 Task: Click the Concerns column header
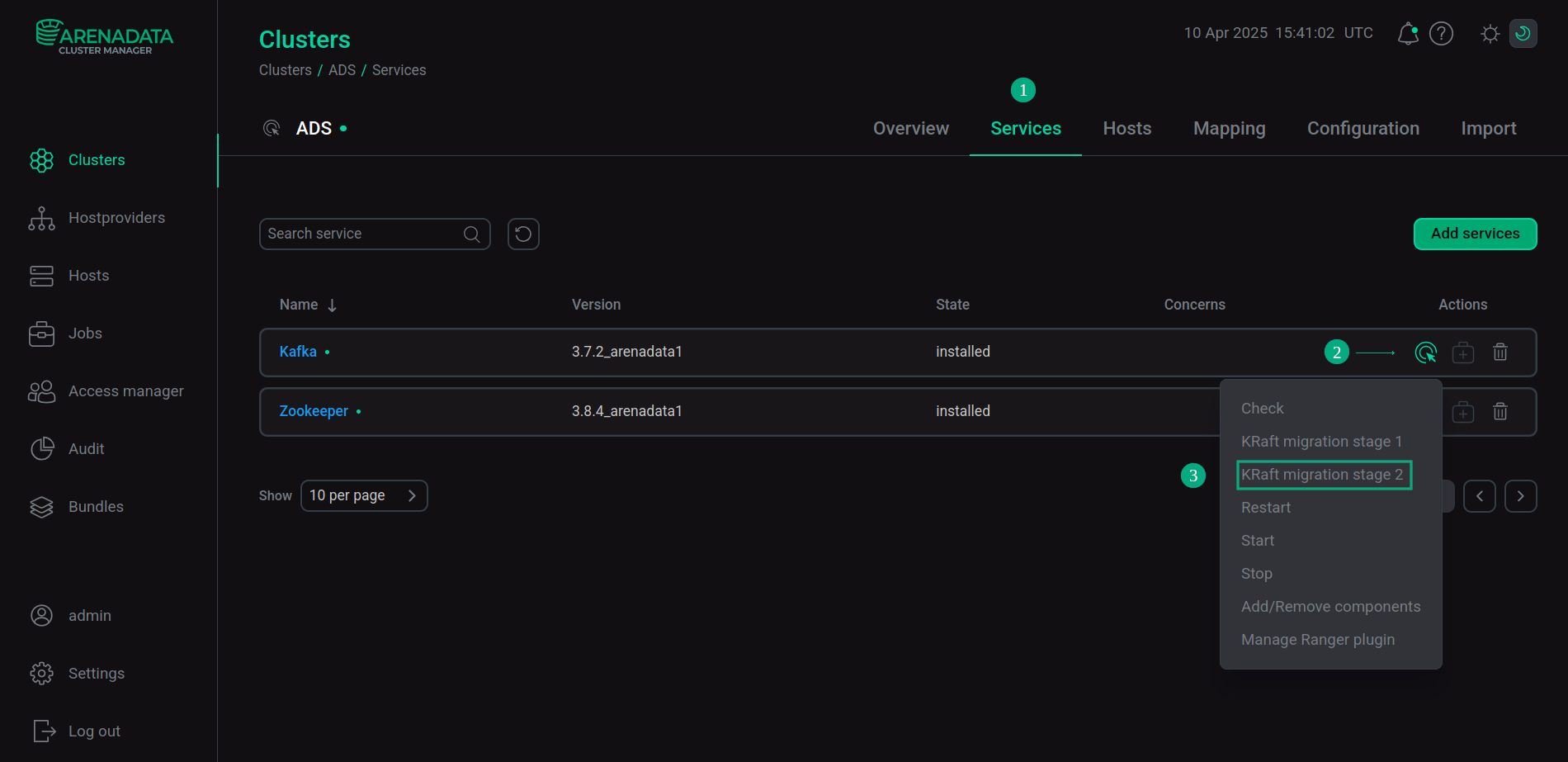[x=1194, y=305]
